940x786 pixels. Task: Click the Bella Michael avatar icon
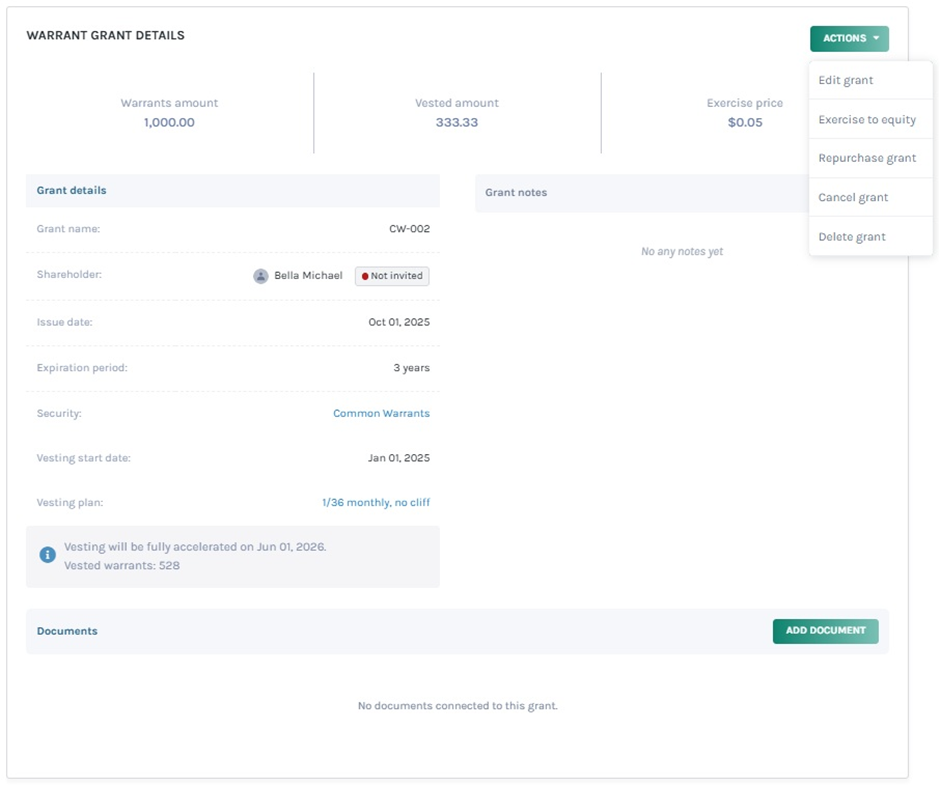coord(260,276)
